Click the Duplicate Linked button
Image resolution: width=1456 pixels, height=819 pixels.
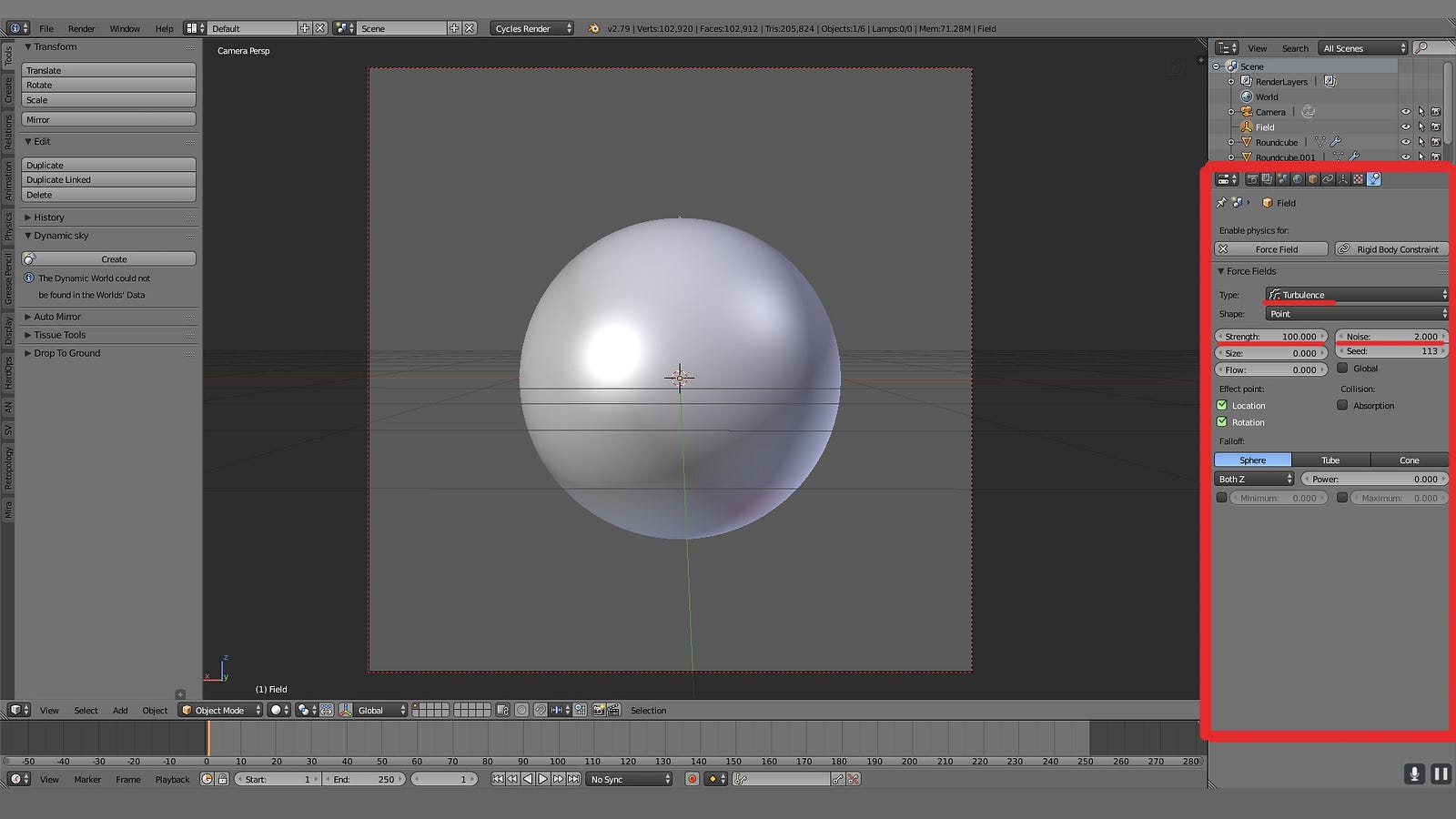point(108,180)
